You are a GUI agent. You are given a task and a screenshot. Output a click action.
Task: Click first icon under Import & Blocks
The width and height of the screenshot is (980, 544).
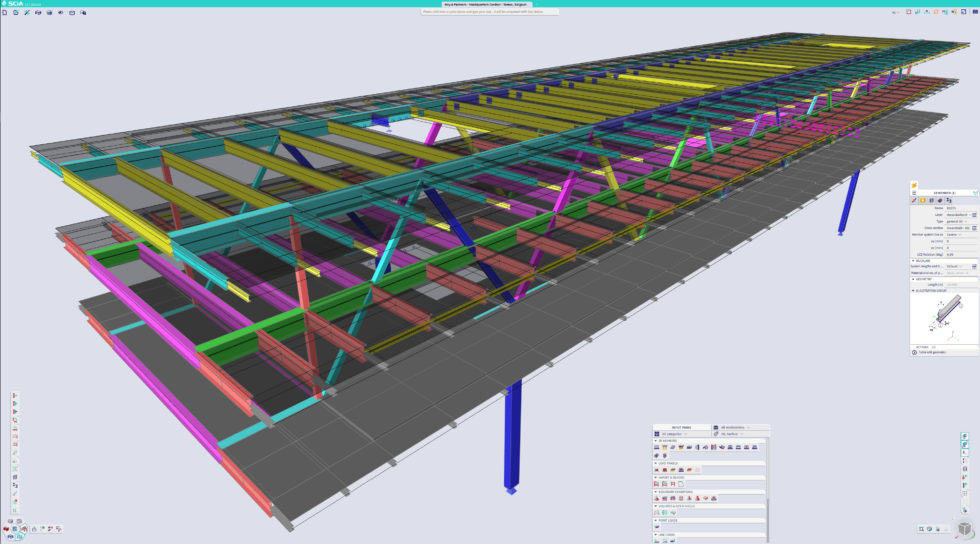click(x=657, y=484)
